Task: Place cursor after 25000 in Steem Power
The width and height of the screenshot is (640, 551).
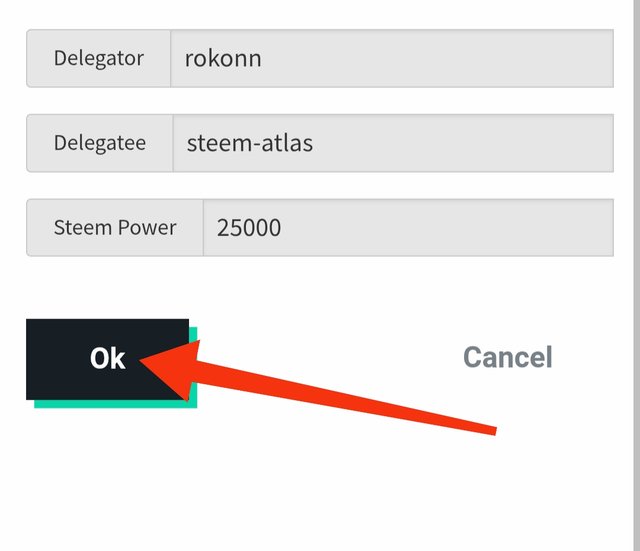Action: click(284, 228)
